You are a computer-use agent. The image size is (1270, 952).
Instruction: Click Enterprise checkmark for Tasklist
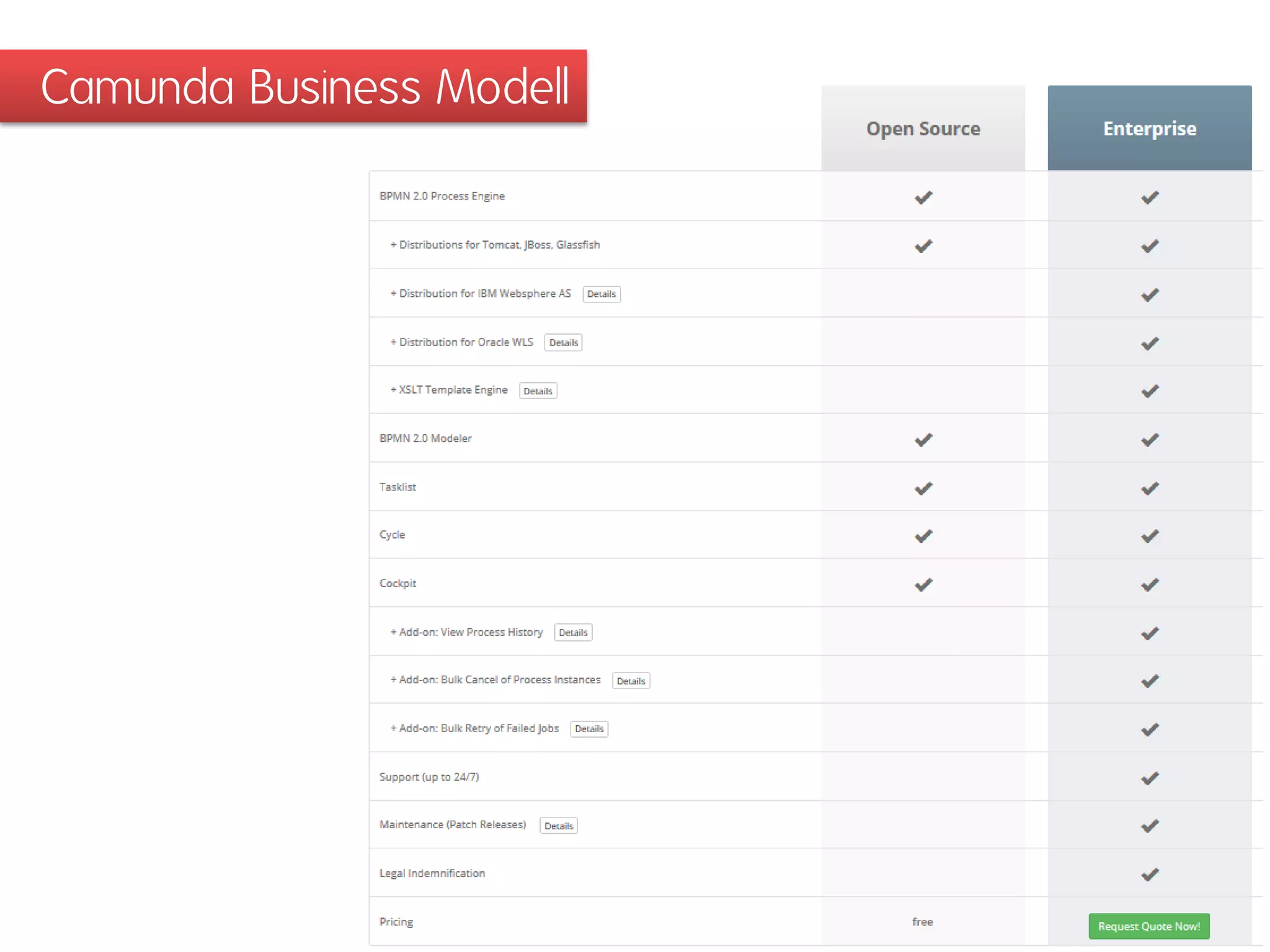point(1150,488)
